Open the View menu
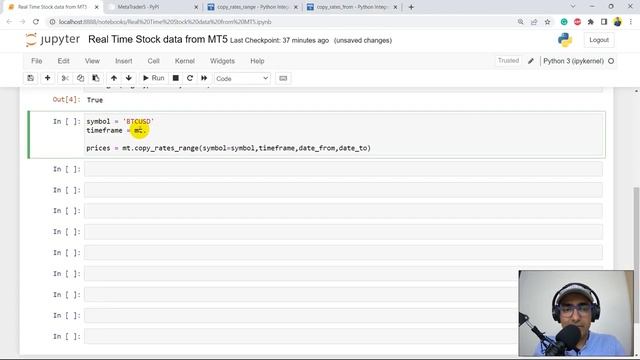This screenshot has width=640, height=360. pyautogui.click(x=92, y=61)
